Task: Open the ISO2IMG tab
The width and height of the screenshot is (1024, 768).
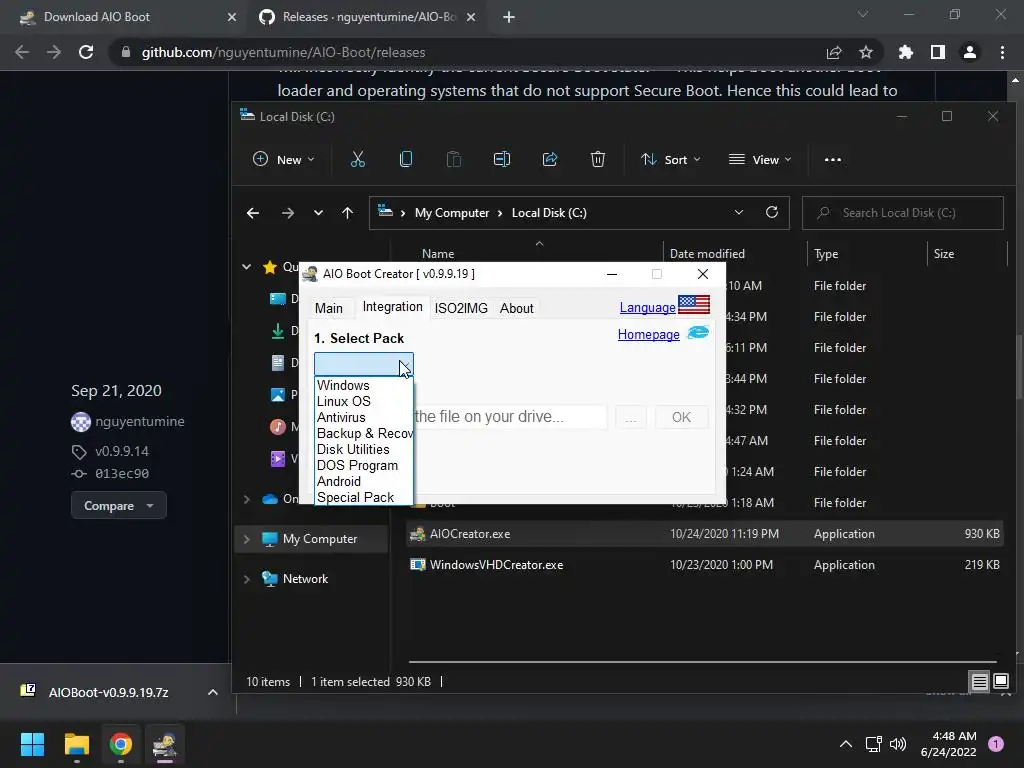Action: point(461,308)
